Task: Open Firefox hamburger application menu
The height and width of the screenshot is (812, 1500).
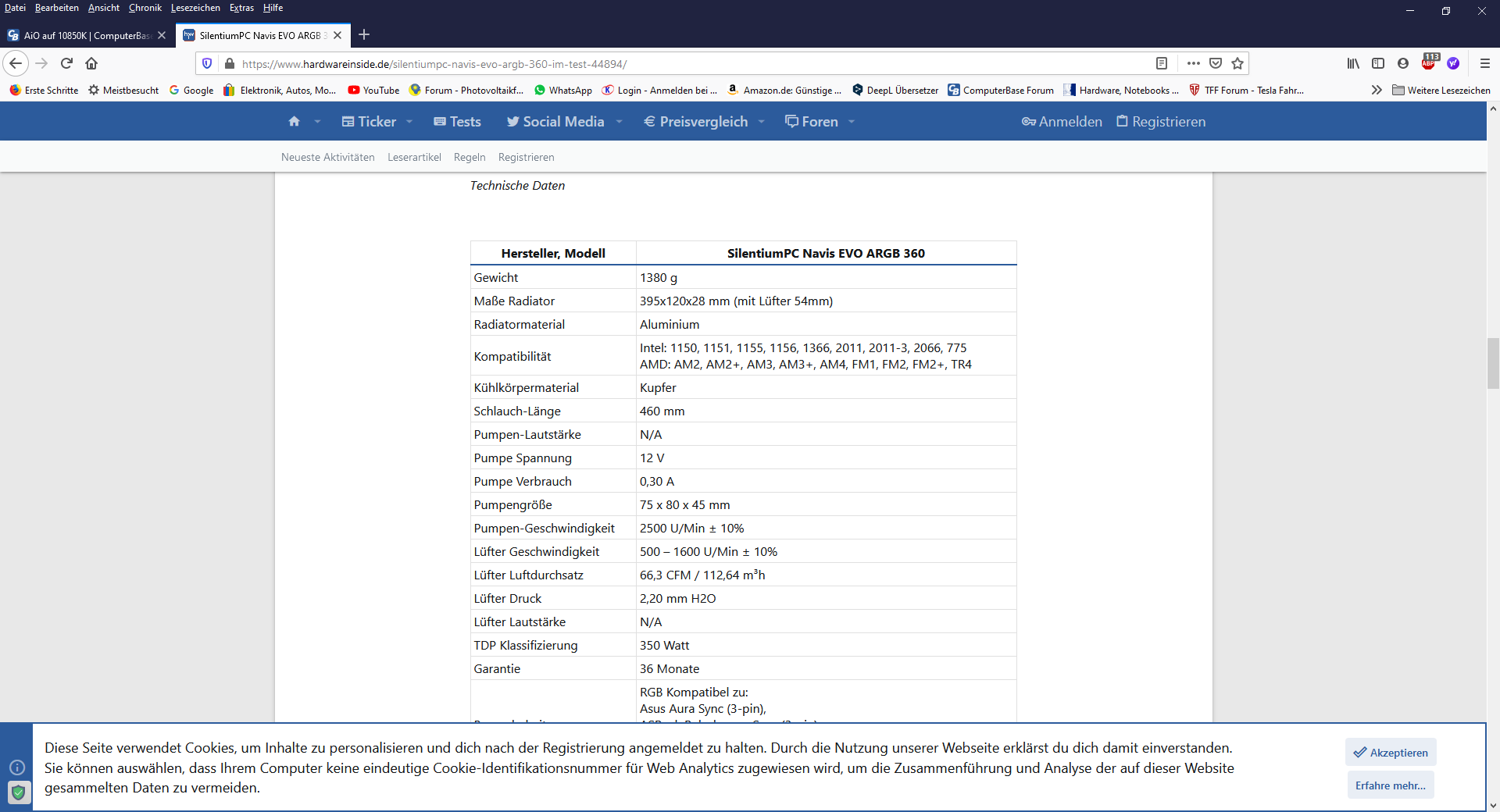Action: (x=1485, y=63)
